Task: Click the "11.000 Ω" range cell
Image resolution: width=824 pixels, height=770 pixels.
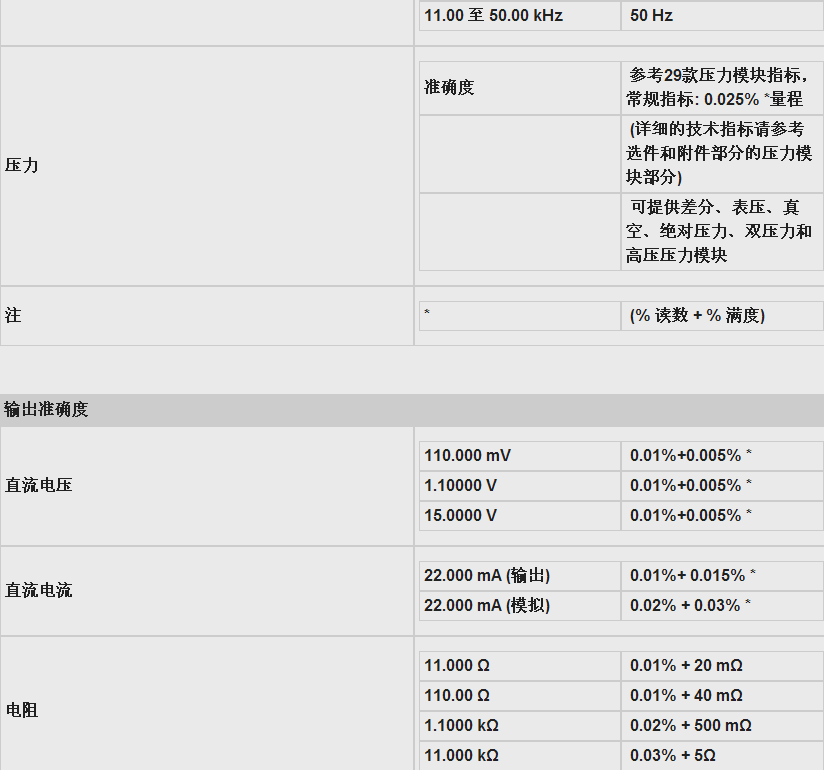Action: coord(457,665)
